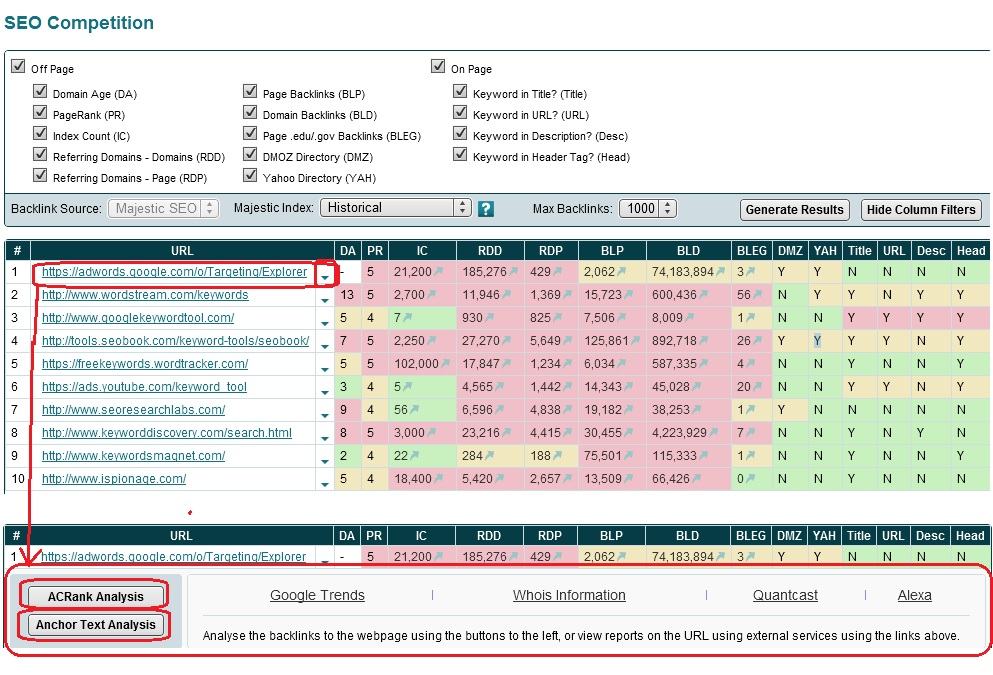Open the Max Backlinks dropdown
The image size is (993, 675).
pos(648,208)
